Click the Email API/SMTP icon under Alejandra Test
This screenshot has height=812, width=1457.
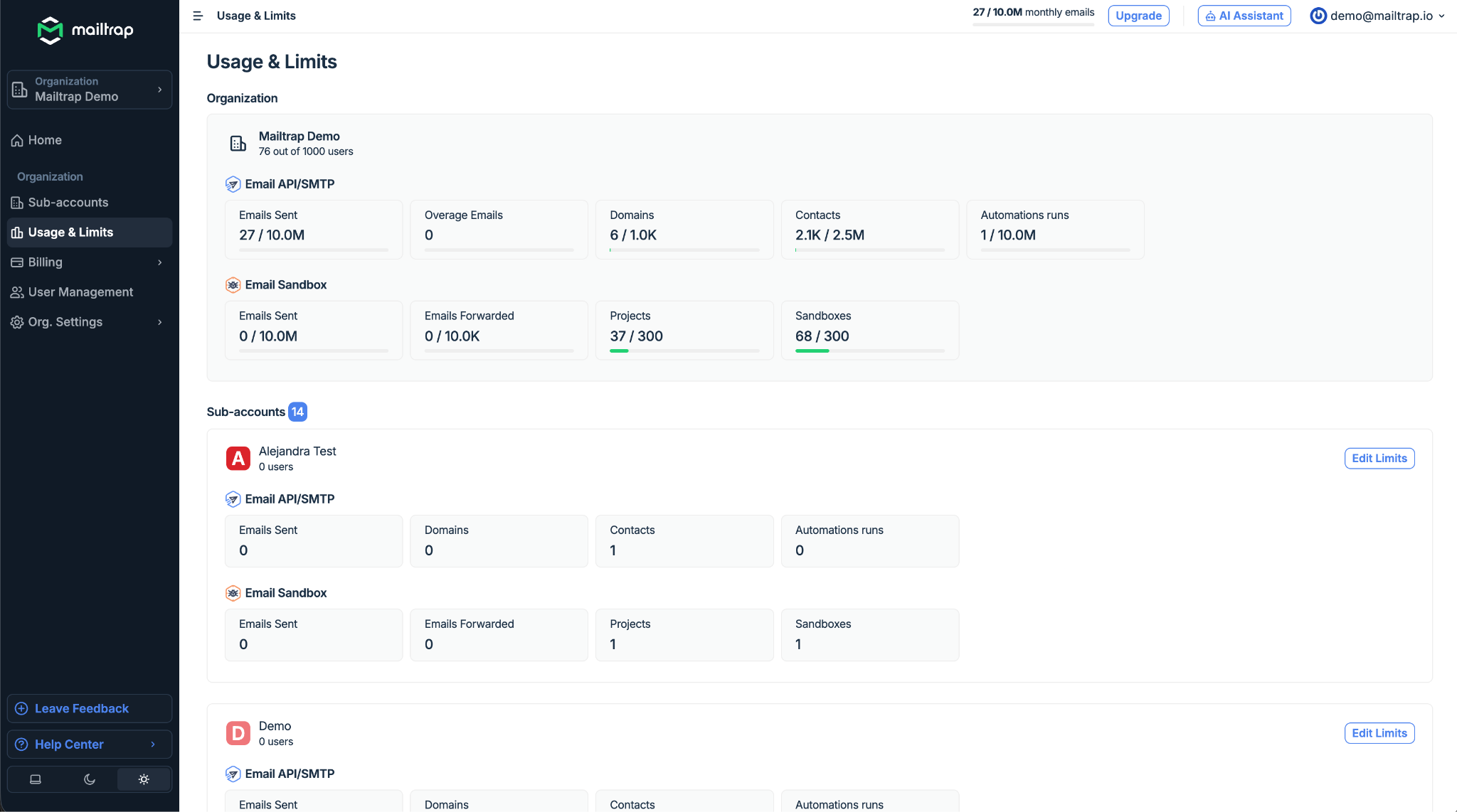[233, 499]
